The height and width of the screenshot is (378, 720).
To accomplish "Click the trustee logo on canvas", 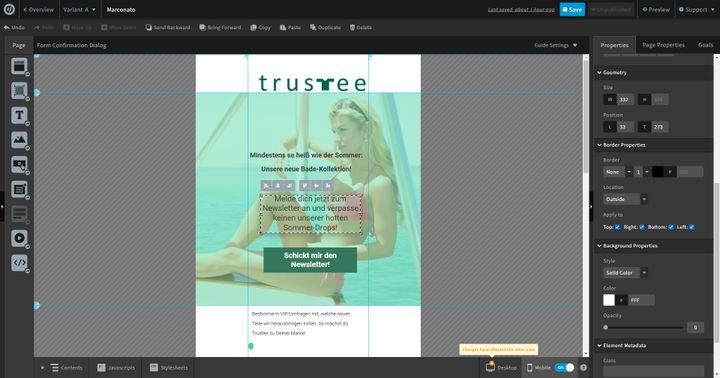I will click(x=312, y=83).
